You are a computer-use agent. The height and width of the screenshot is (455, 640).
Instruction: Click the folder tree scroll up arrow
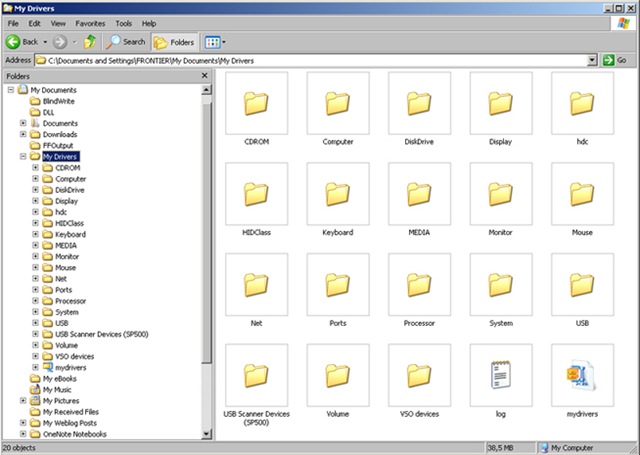point(207,90)
